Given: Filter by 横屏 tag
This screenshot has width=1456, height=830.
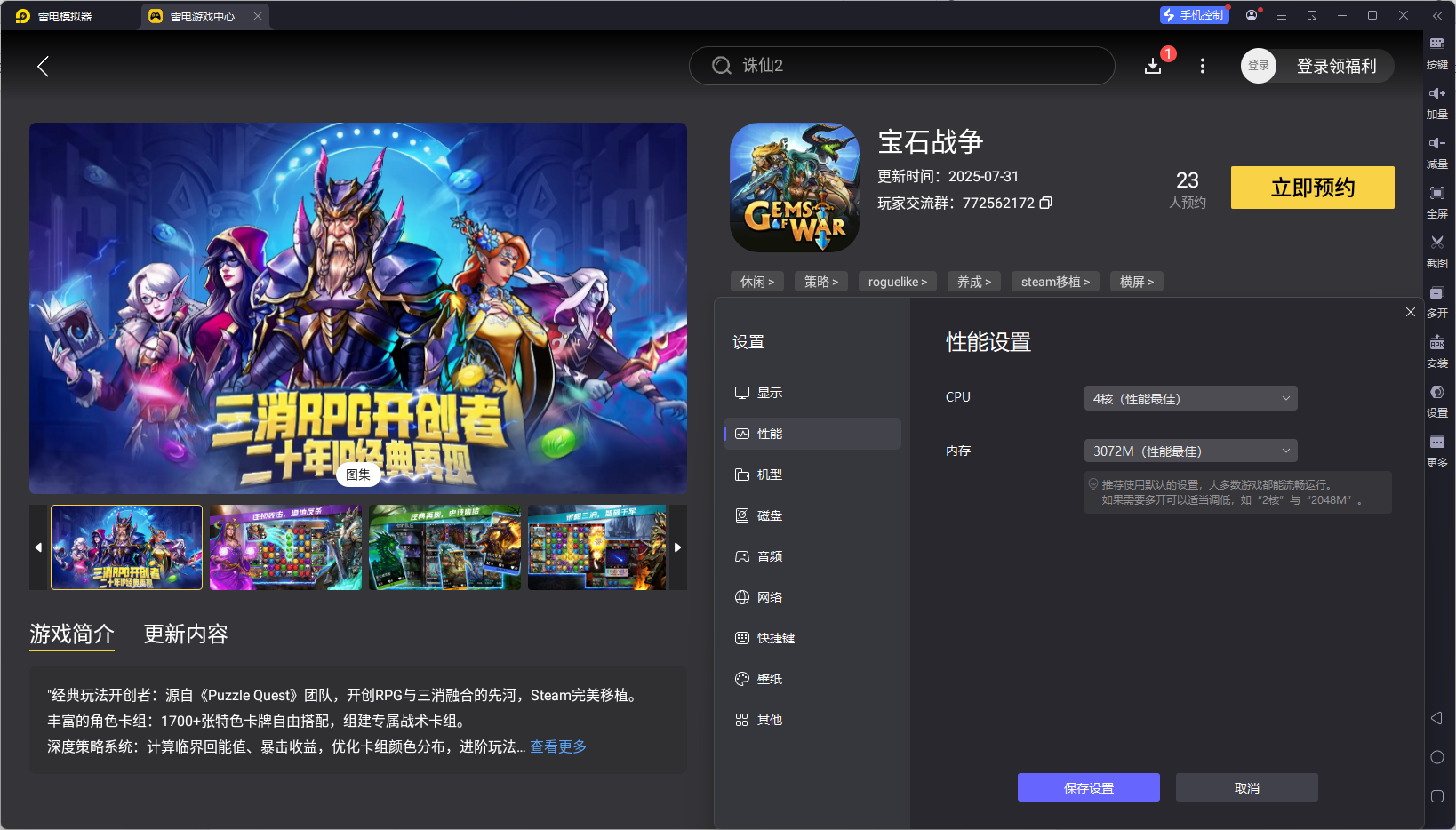Looking at the screenshot, I should pos(1137,282).
